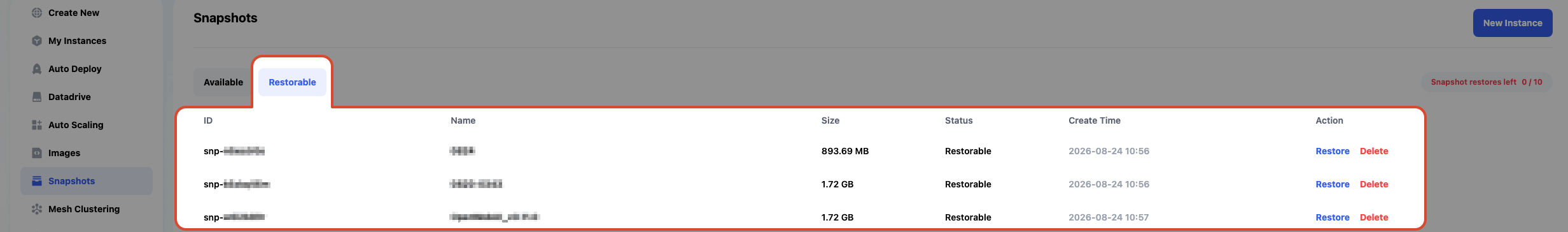Click the Mesh Clustering icon
Screen dimensions: 1568x232
pos(37,209)
